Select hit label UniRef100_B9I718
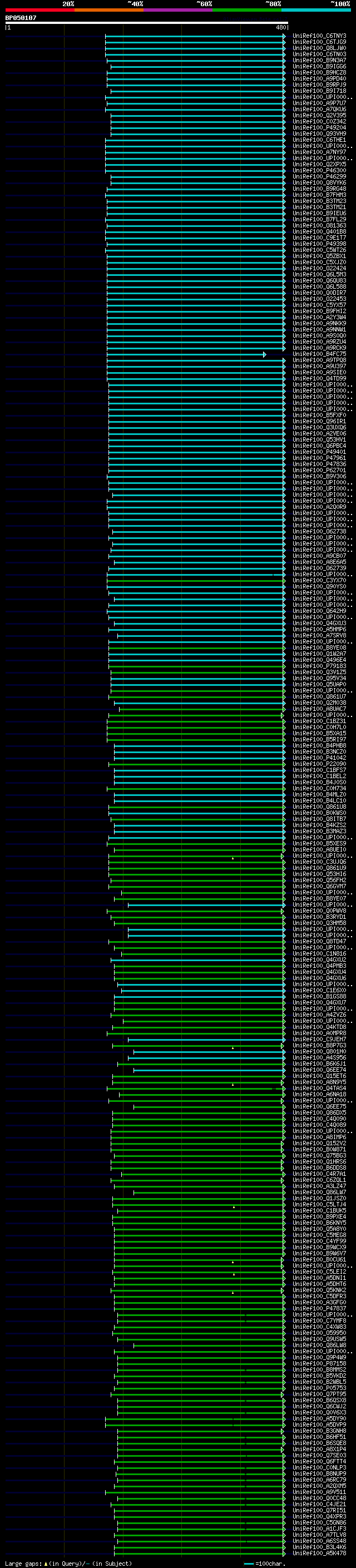 point(319,91)
